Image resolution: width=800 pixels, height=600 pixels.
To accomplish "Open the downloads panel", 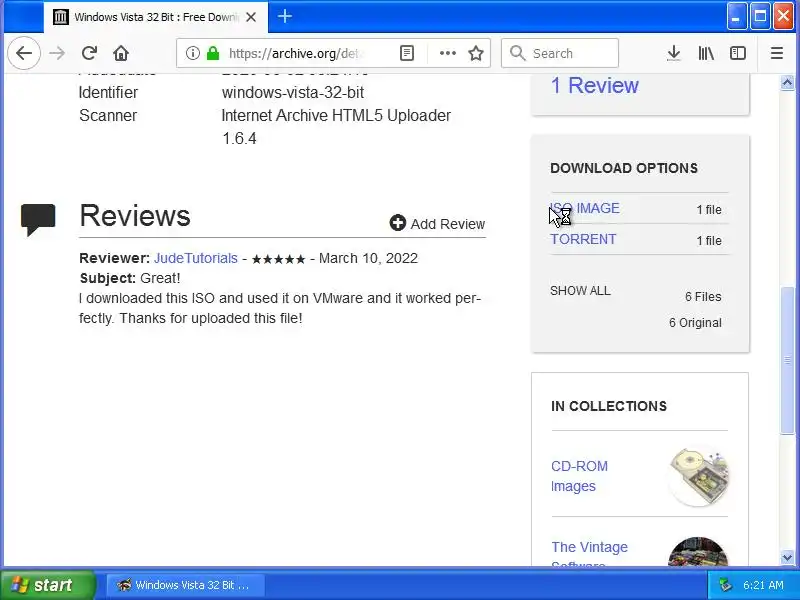I will coord(673,53).
